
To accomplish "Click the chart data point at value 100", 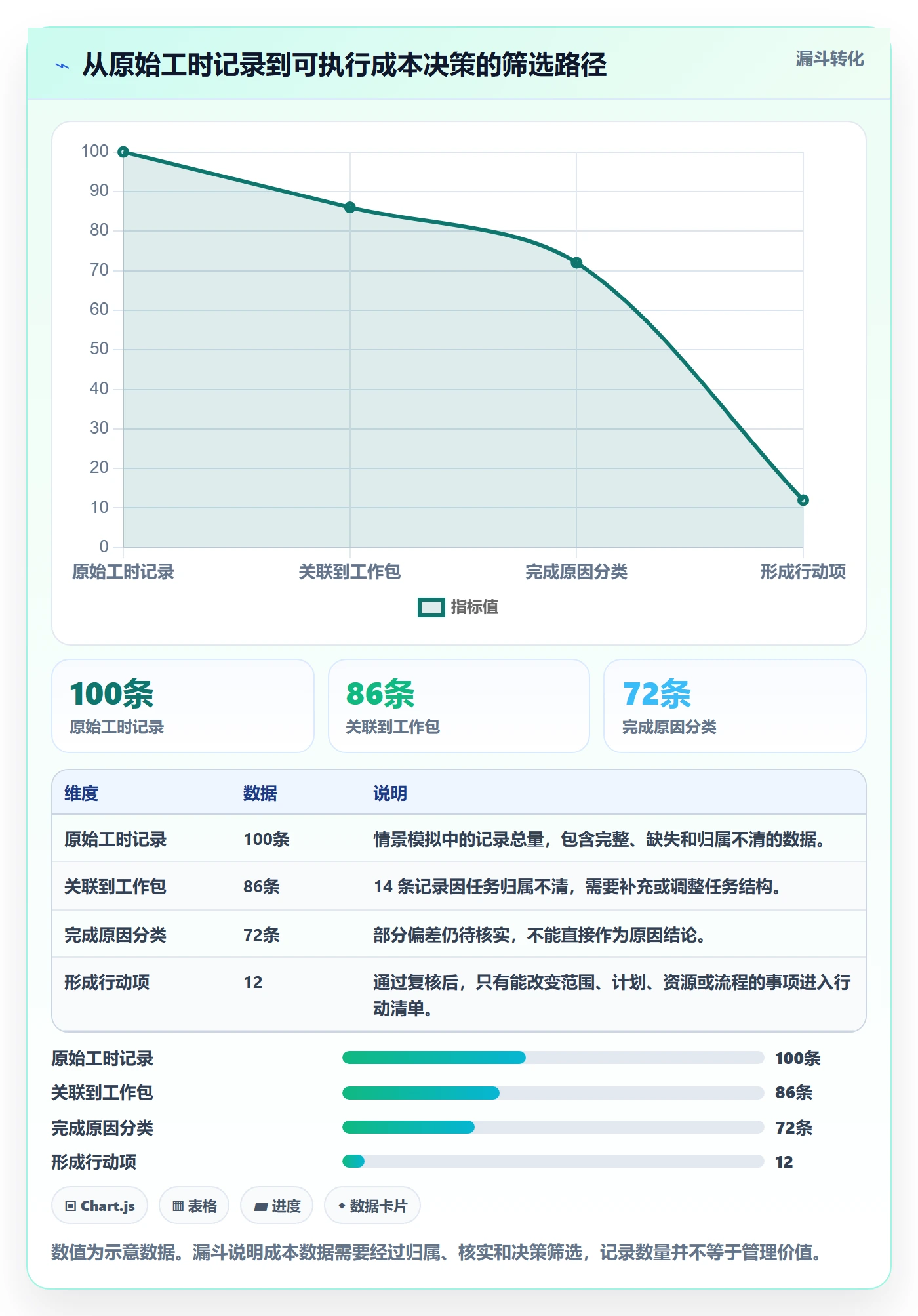I will pos(123,152).
